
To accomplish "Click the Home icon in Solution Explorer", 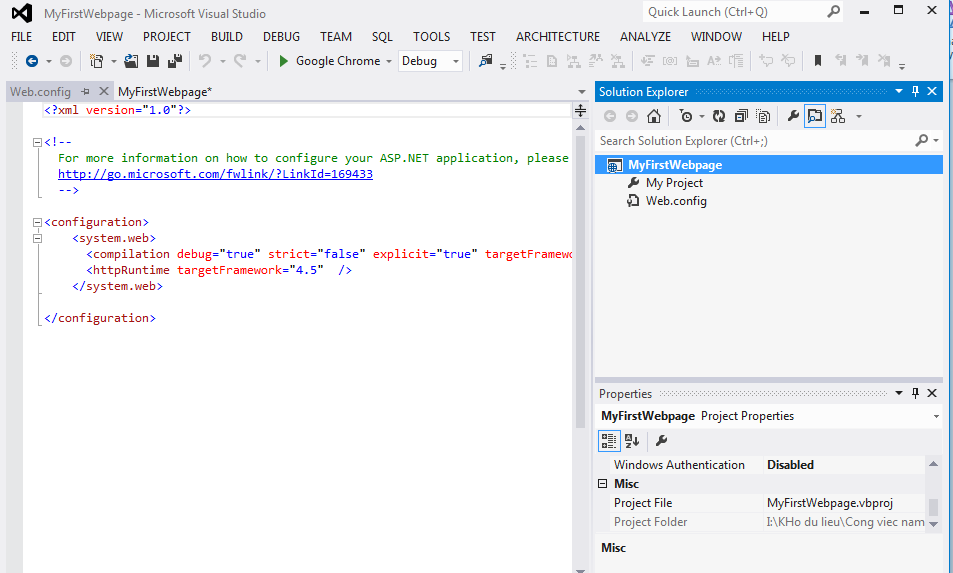I will point(654,116).
